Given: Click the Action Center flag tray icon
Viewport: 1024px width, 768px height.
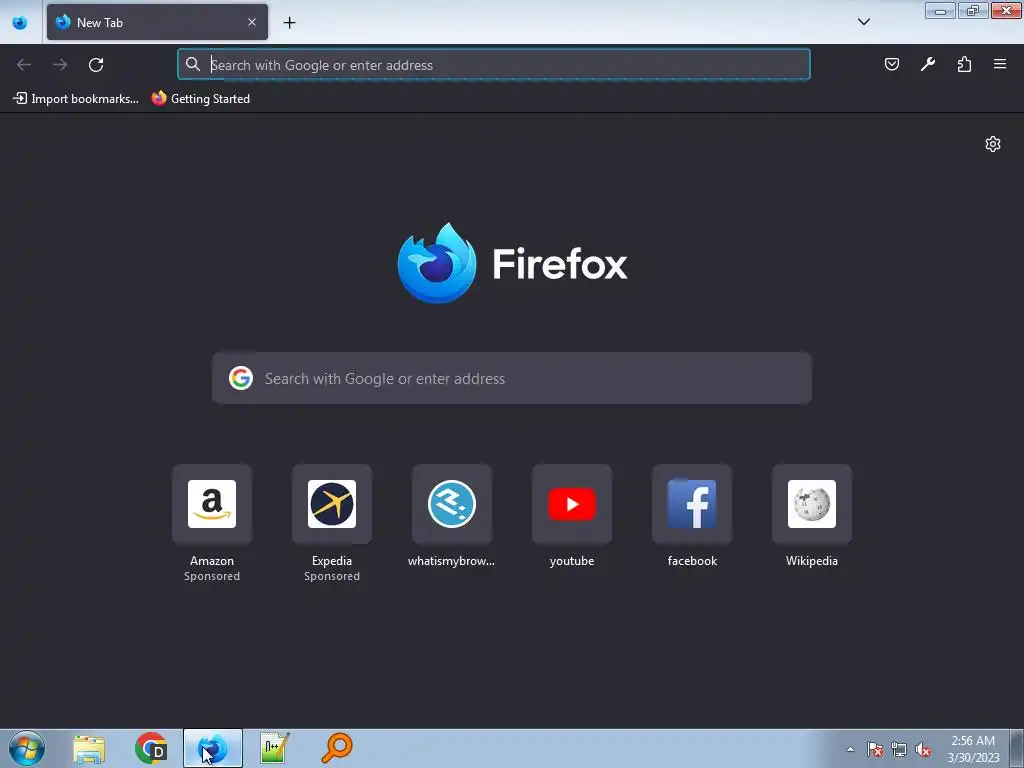Looking at the screenshot, I should point(874,749).
